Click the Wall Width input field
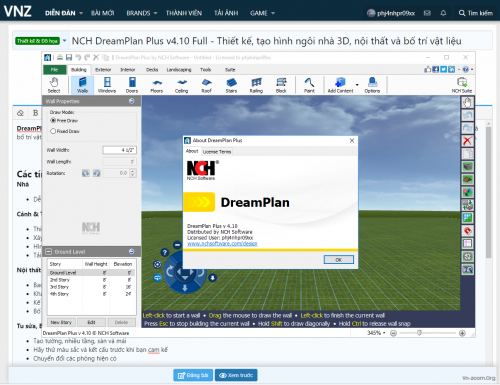500x385 pixels. 119,150
